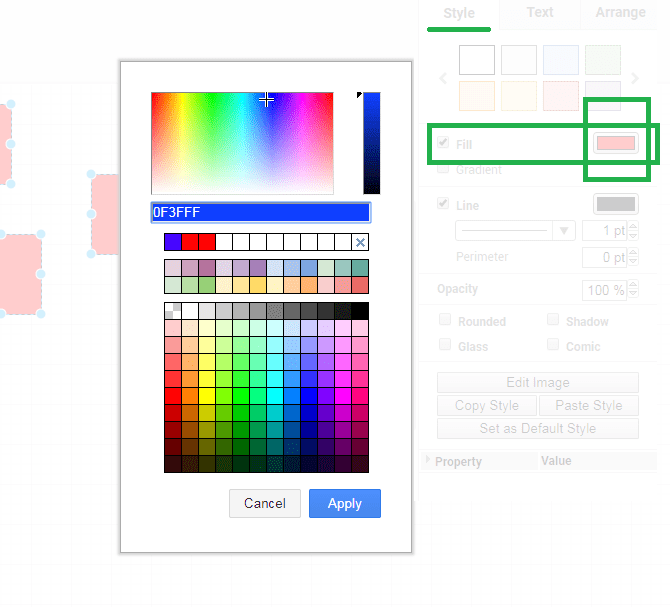Select the light orange style preset
Screen dimensions: 670x607
(x=477, y=96)
